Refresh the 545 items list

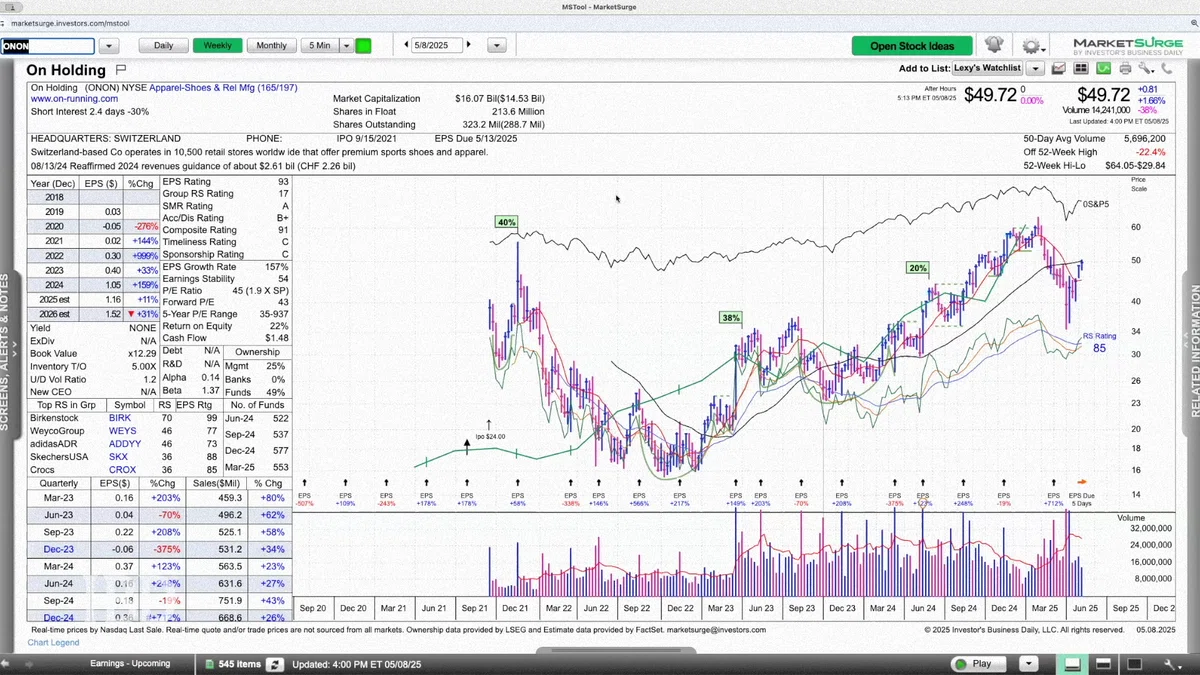coord(273,664)
